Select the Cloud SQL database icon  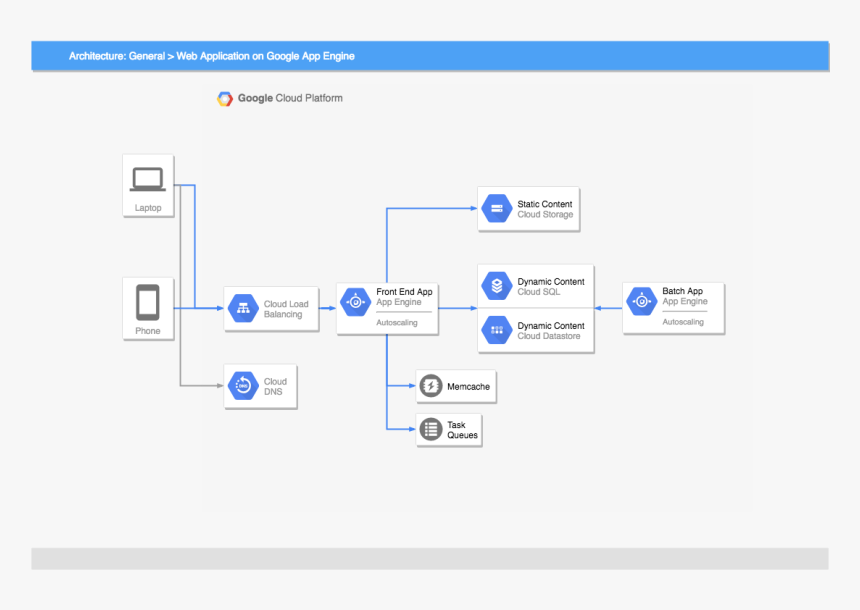point(496,286)
